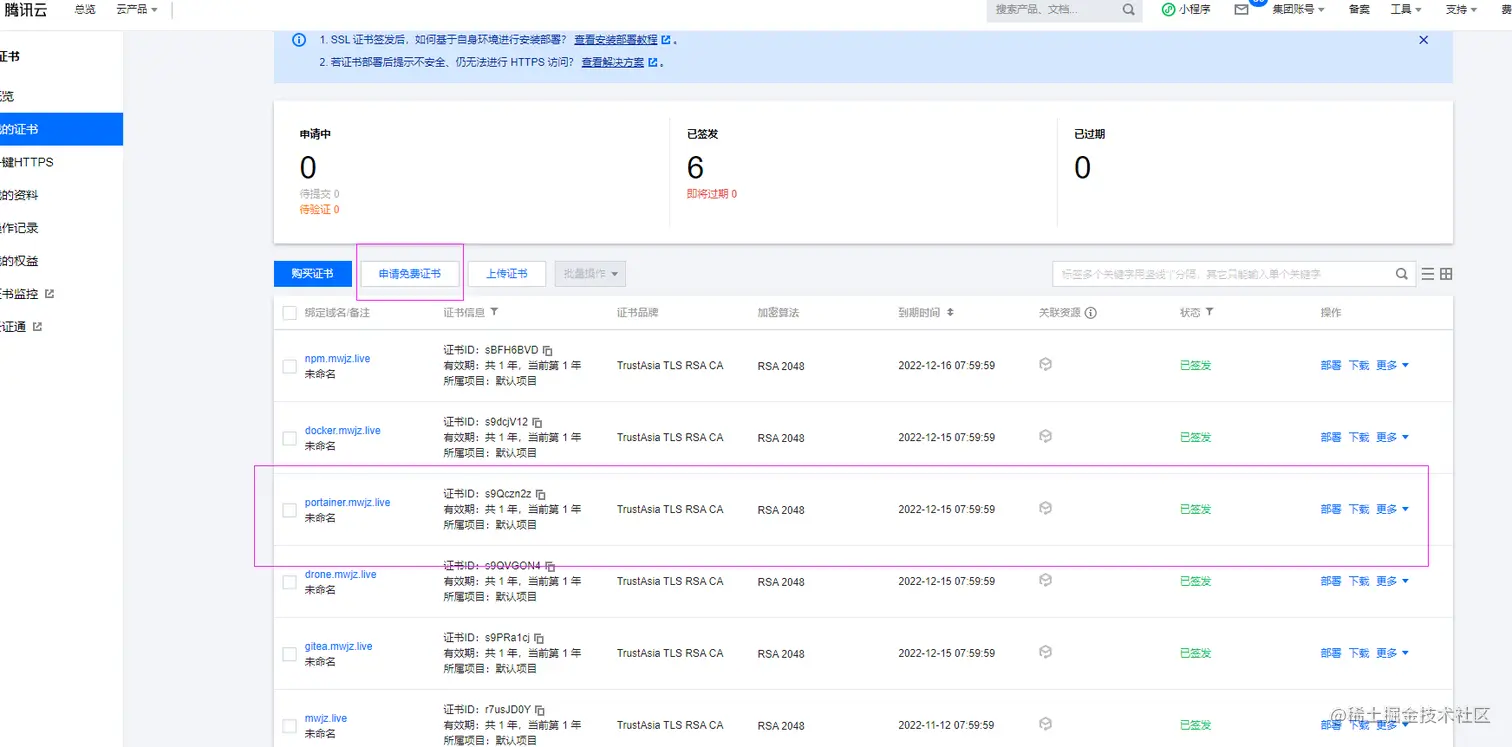Open 操作记录 sidebar item
Screen dimensions: 1512x747
click(x=61, y=228)
